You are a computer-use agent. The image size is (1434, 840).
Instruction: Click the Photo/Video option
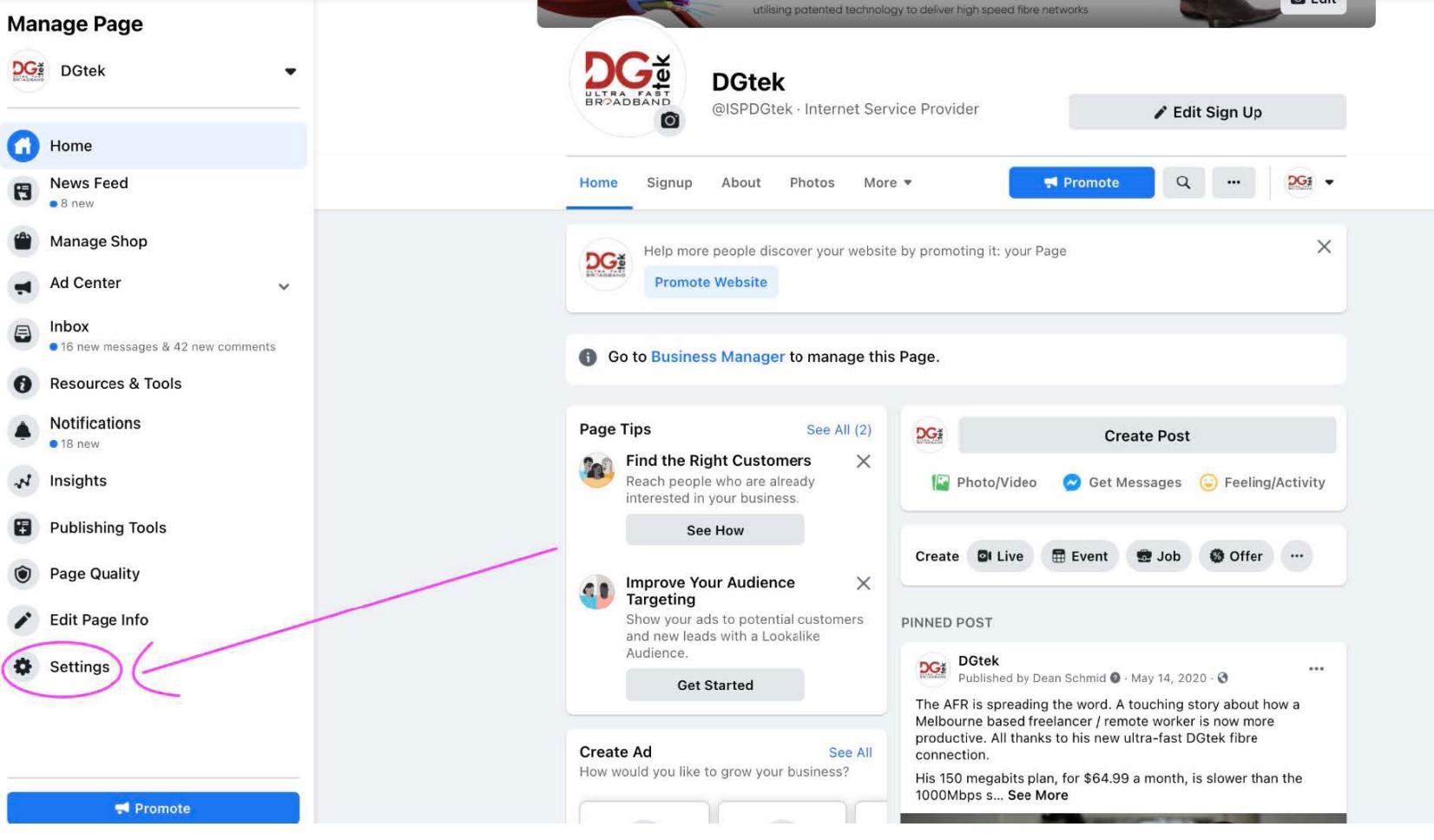click(x=983, y=482)
